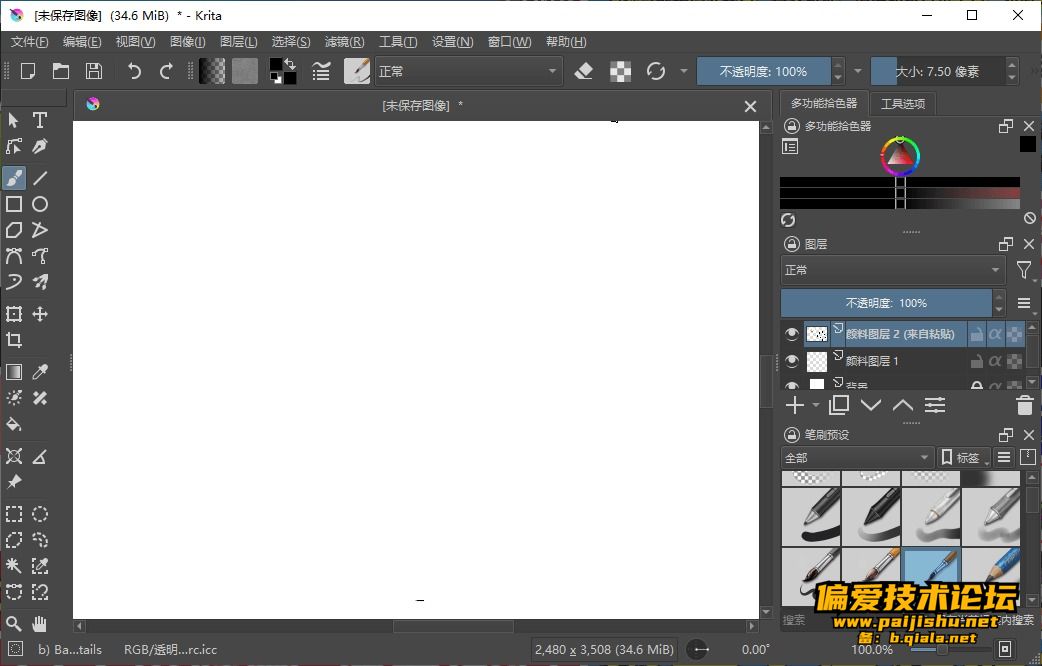The height and width of the screenshot is (666, 1042).
Task: Click the Save document icon
Action: coord(94,71)
